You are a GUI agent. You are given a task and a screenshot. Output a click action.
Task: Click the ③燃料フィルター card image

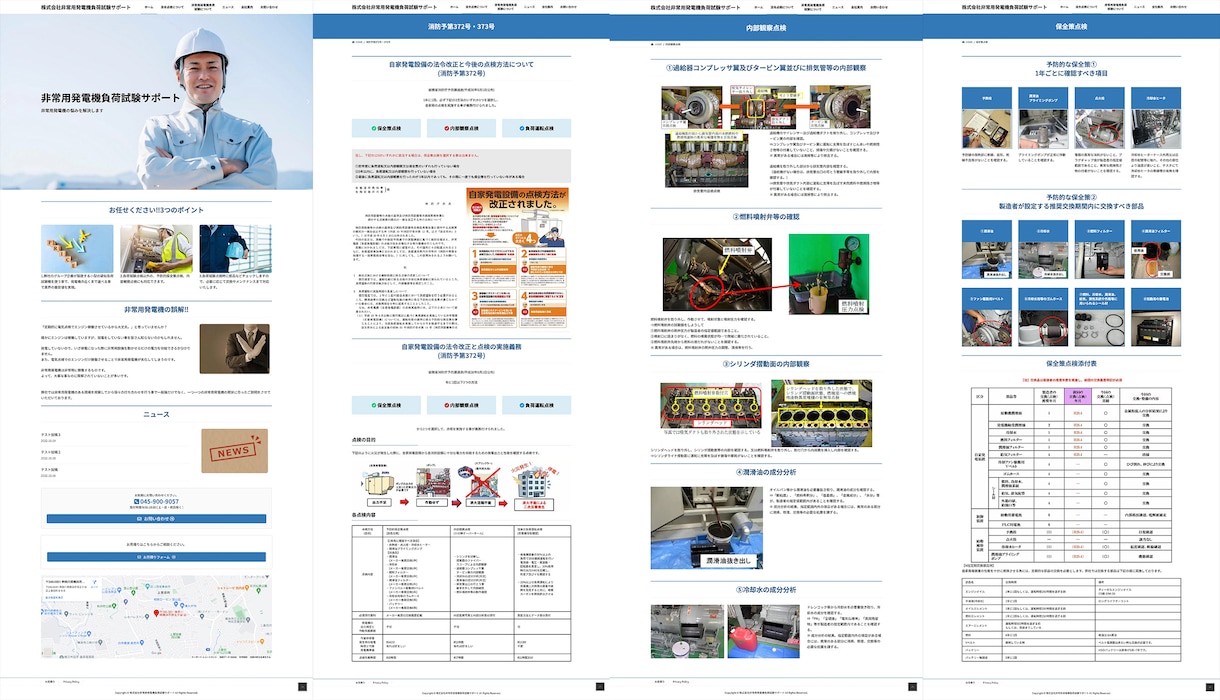click(1100, 260)
